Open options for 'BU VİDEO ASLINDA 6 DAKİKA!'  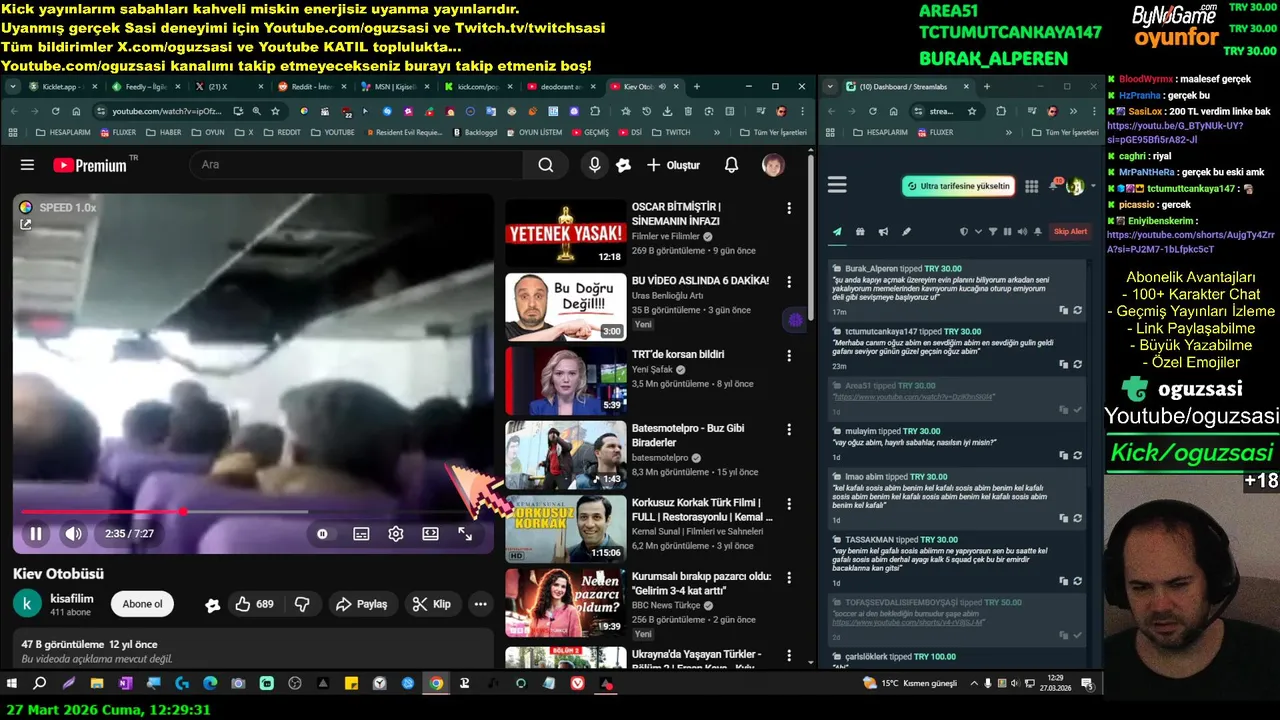point(789,282)
